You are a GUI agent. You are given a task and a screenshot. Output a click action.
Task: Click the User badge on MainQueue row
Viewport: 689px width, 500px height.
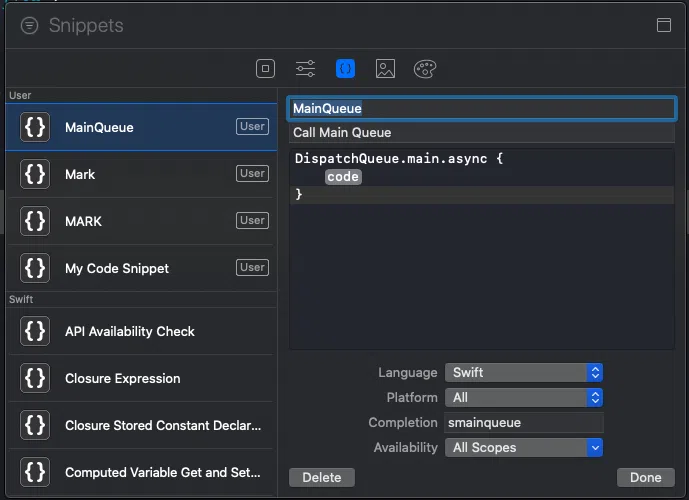252,127
